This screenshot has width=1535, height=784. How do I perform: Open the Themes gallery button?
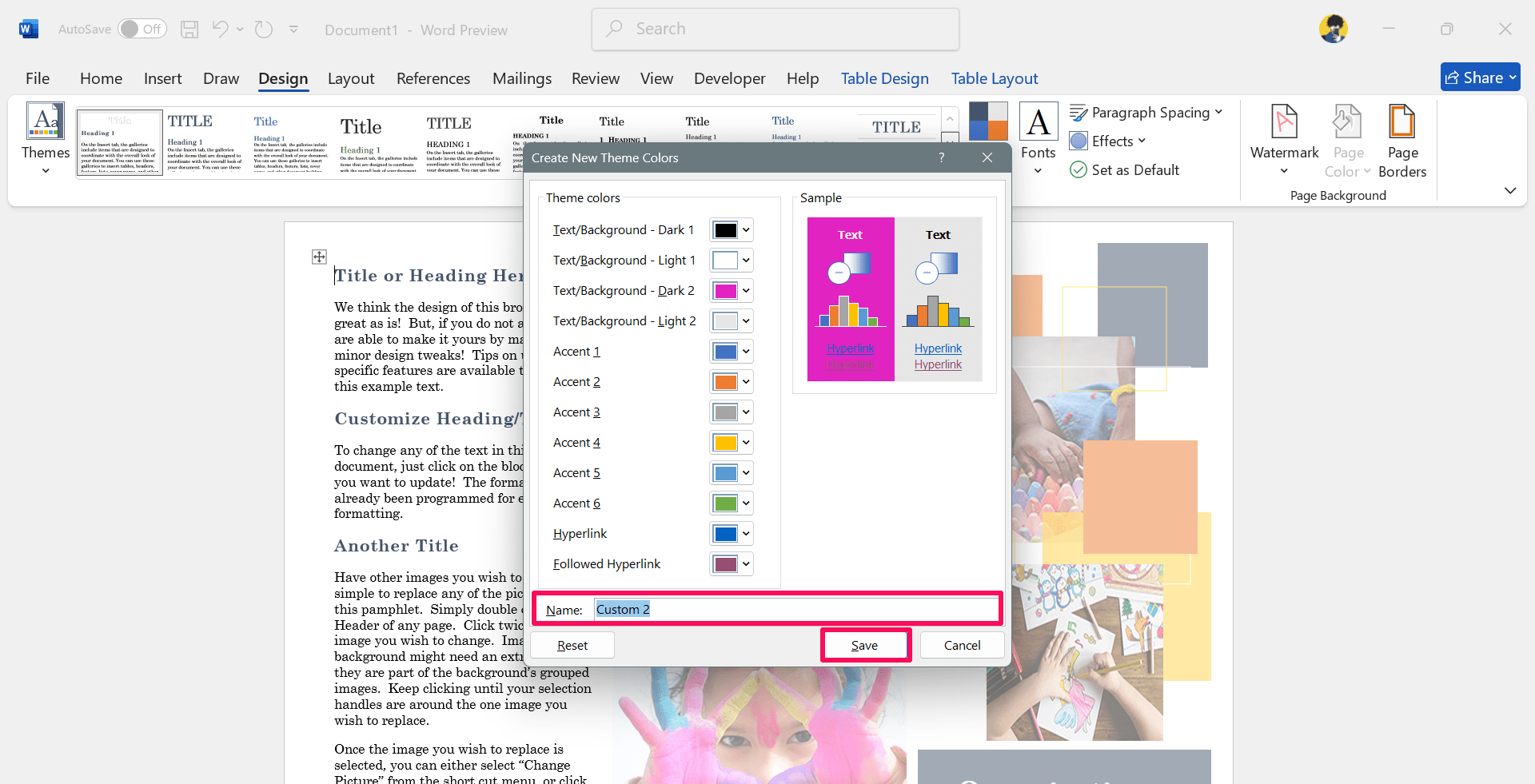tap(46, 139)
